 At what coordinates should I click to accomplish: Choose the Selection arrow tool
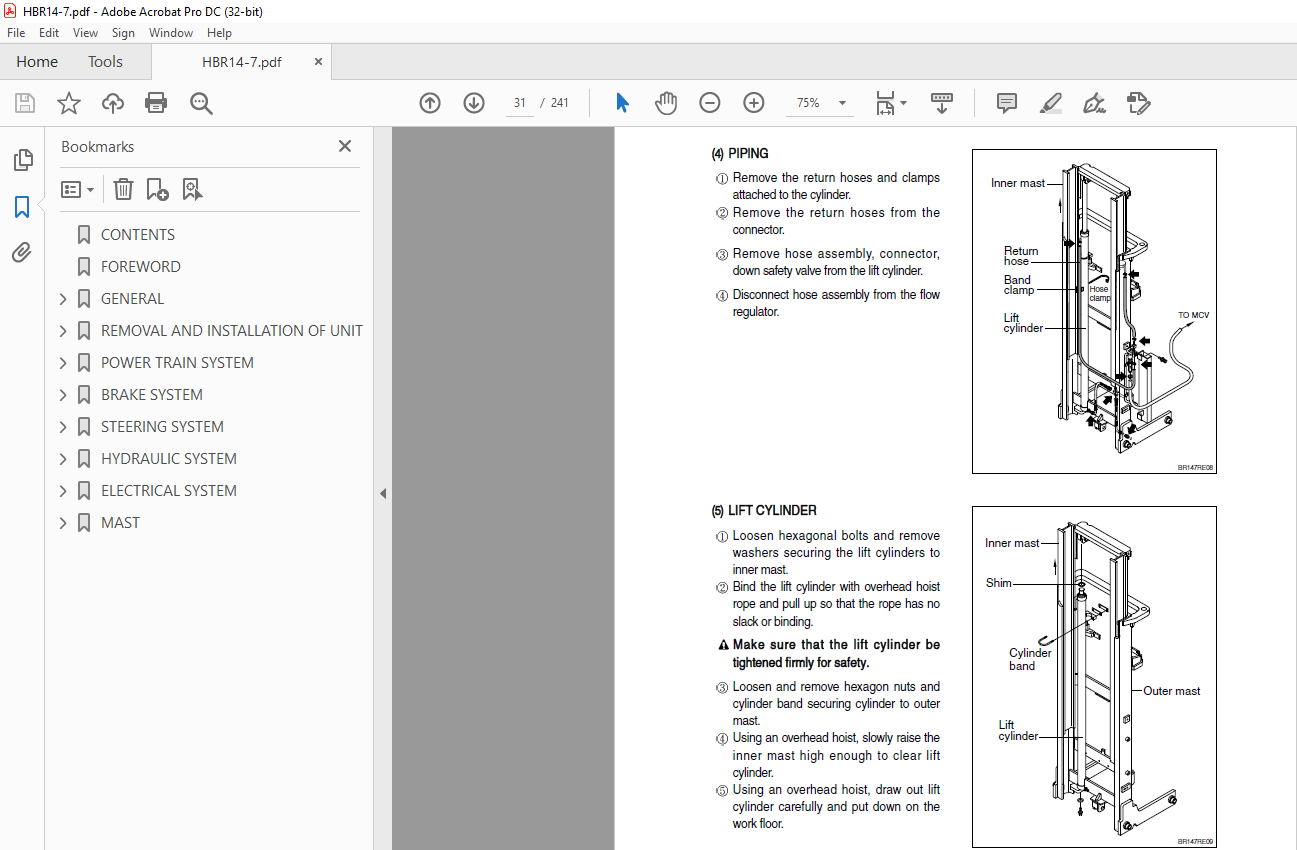point(622,103)
